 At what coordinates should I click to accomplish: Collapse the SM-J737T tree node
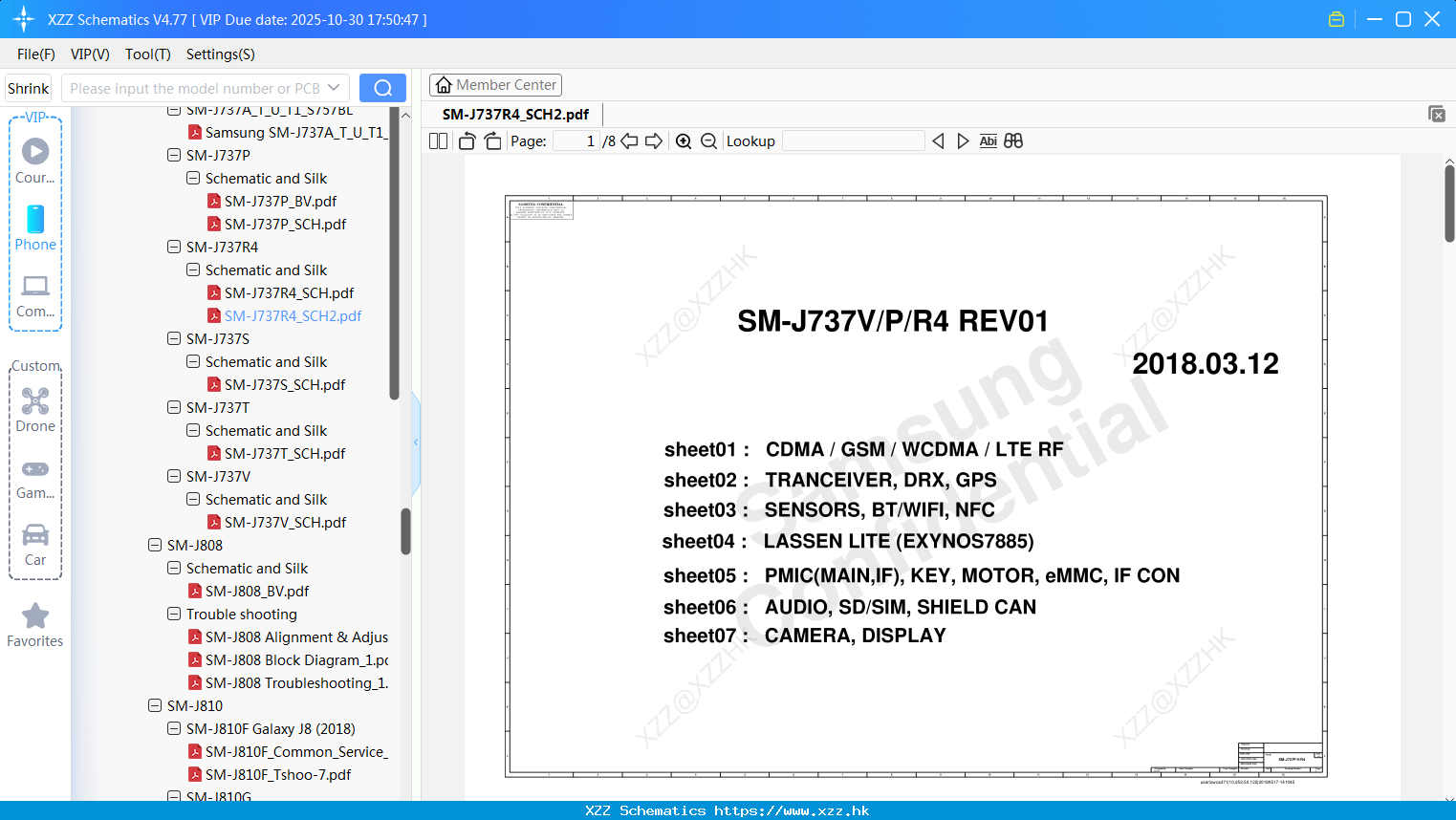click(174, 407)
